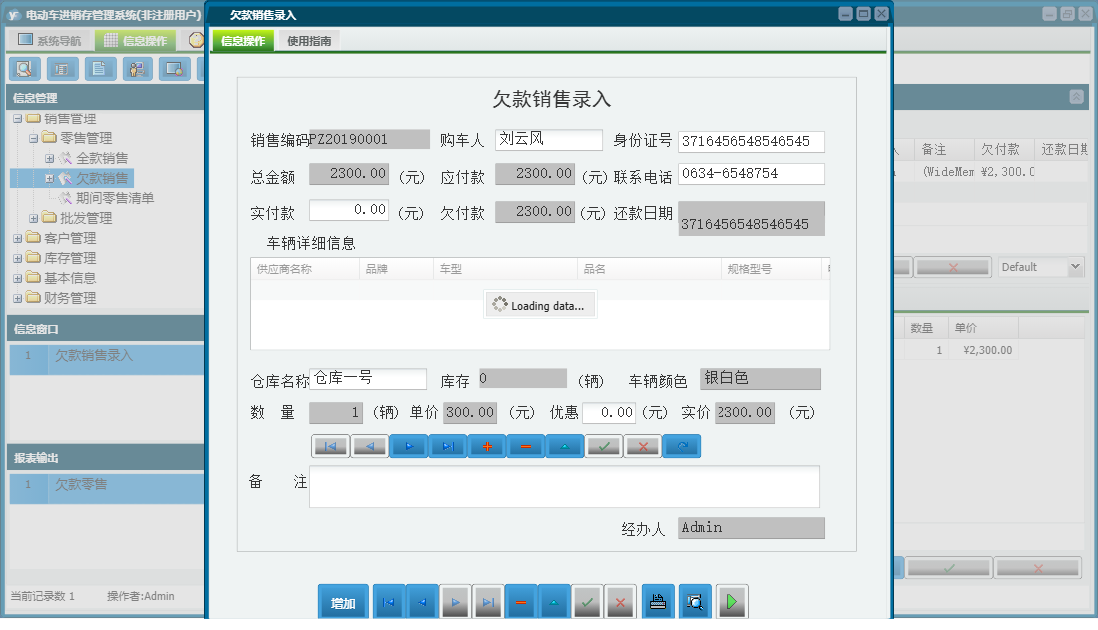Image resolution: width=1098 pixels, height=630 pixels.
Task: Click the red minus delete-record icon
Action: click(x=525, y=446)
